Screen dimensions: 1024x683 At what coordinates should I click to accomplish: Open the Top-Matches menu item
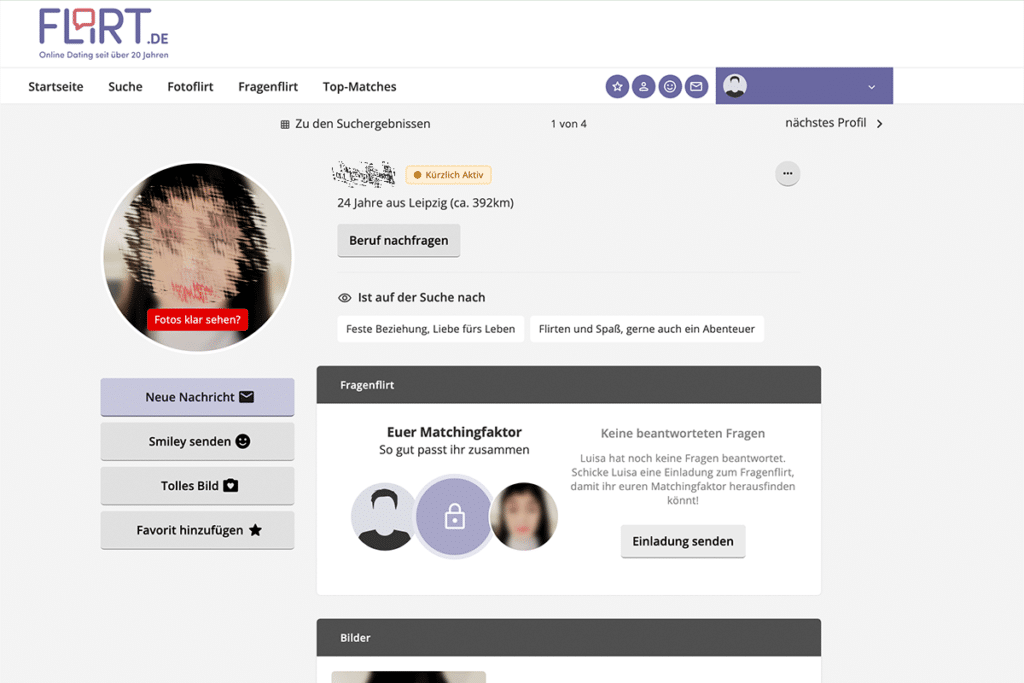pyautogui.click(x=359, y=86)
